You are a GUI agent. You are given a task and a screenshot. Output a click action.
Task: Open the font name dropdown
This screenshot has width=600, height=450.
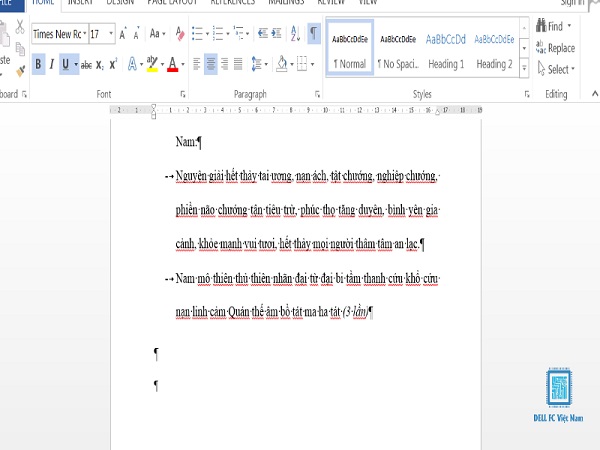click(85, 34)
